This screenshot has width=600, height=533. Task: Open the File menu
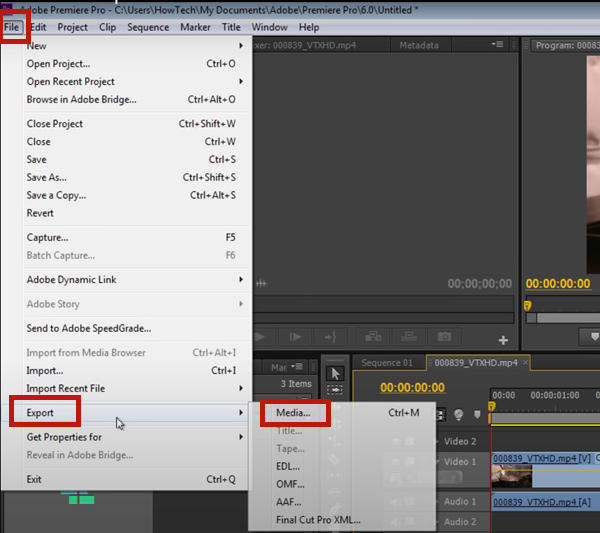11,27
